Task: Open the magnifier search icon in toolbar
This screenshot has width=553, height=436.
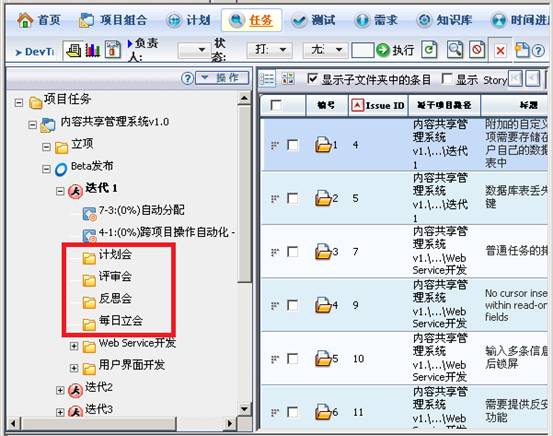Action: [x=455, y=50]
